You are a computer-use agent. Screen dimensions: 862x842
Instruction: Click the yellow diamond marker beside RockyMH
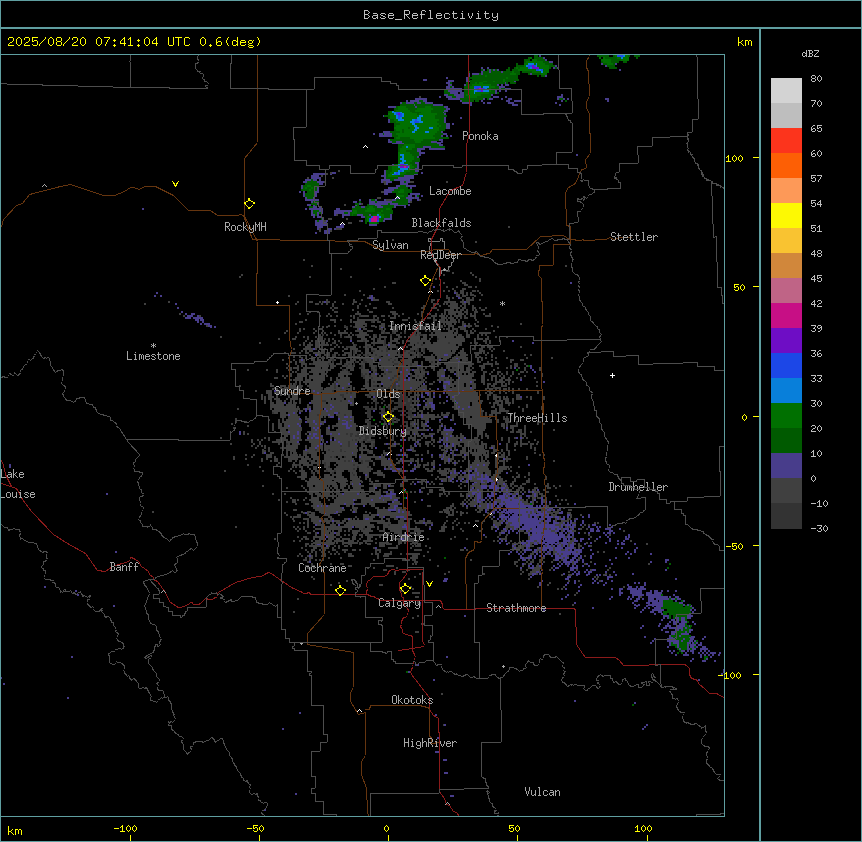tap(250, 204)
